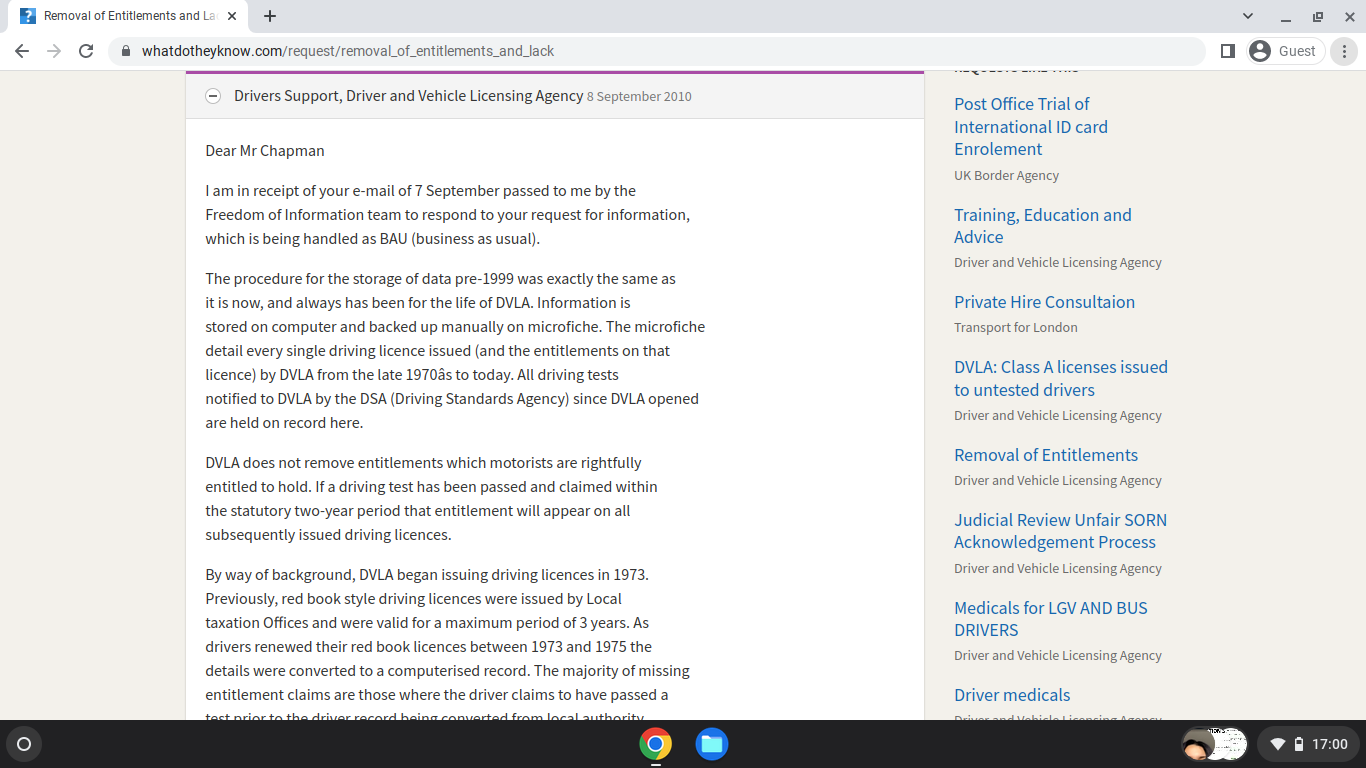This screenshot has height=768, width=1366.
Task: Select the Removal of Entitlements browser tab
Action: 130,16
